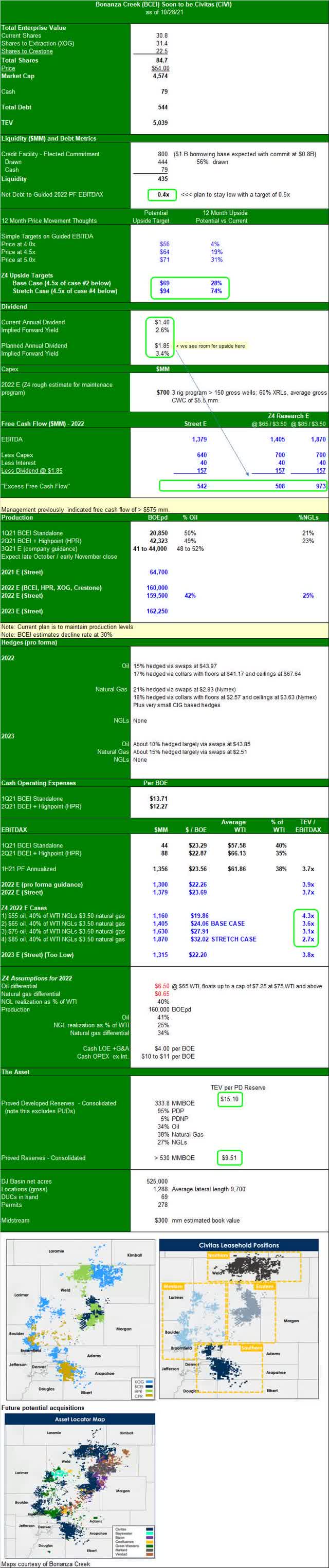Click the excess free cash flow value 542
This screenshot has height=1568, width=329.
coord(202,486)
